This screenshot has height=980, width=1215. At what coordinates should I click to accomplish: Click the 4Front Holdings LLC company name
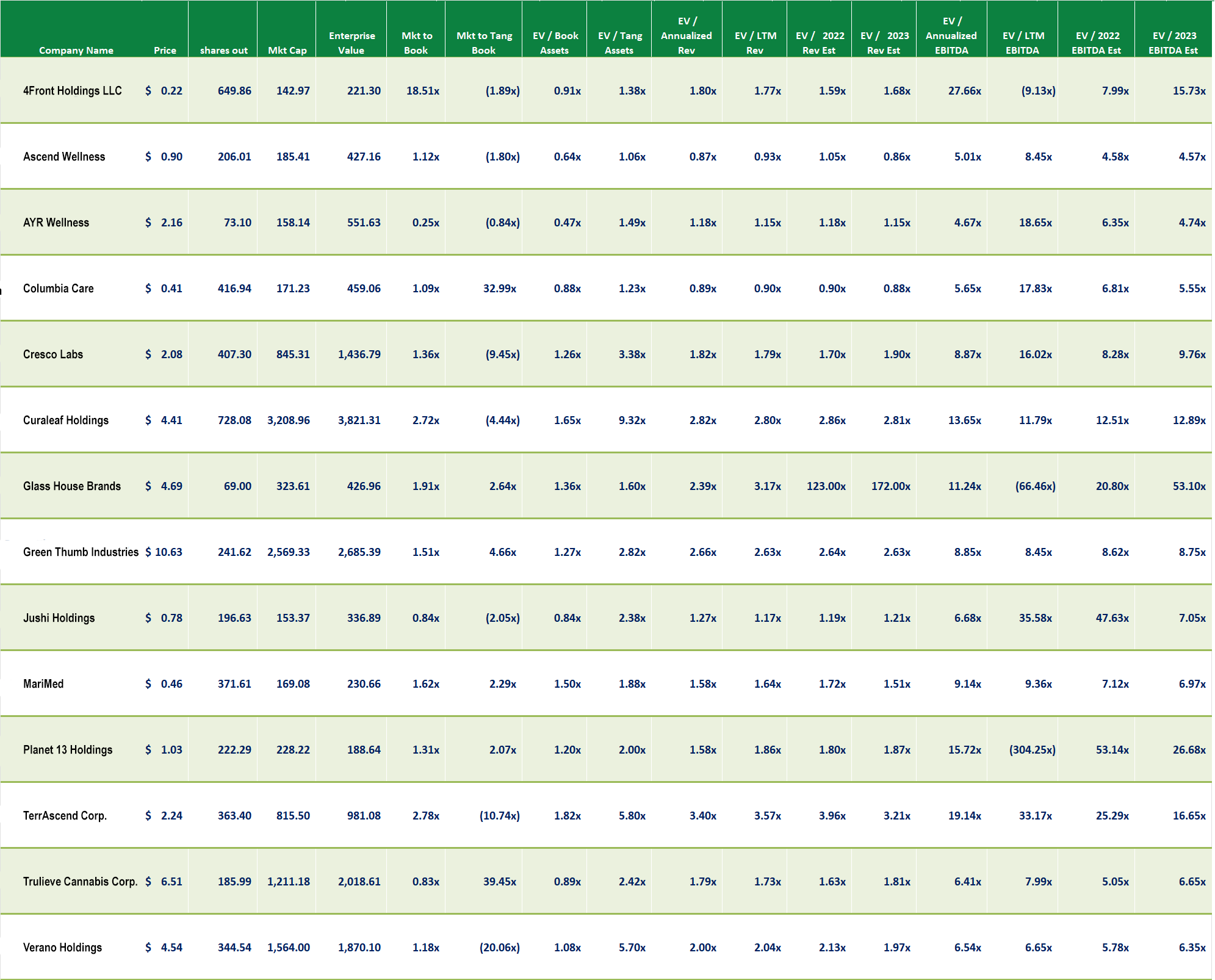coord(73,91)
